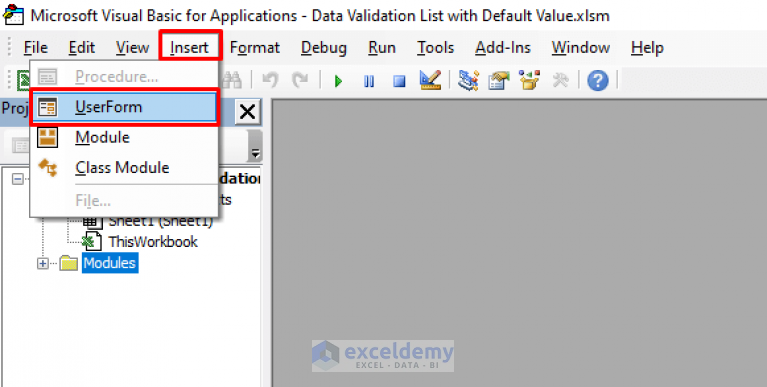This screenshot has height=387, width=767.
Task: Choose UserForm from the Insert menu
Action: point(124,107)
